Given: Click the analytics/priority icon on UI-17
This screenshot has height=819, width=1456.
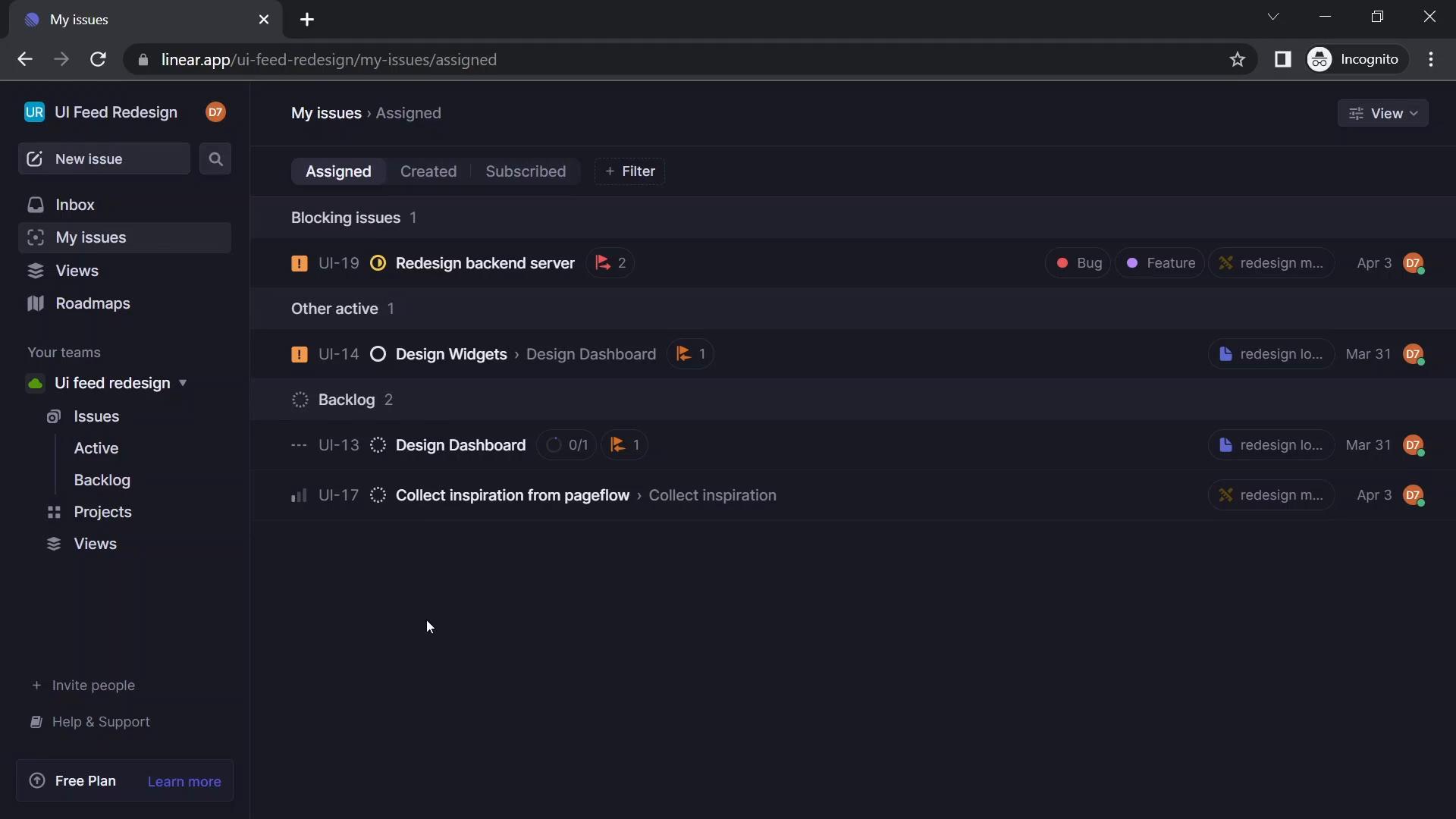Looking at the screenshot, I should [297, 495].
